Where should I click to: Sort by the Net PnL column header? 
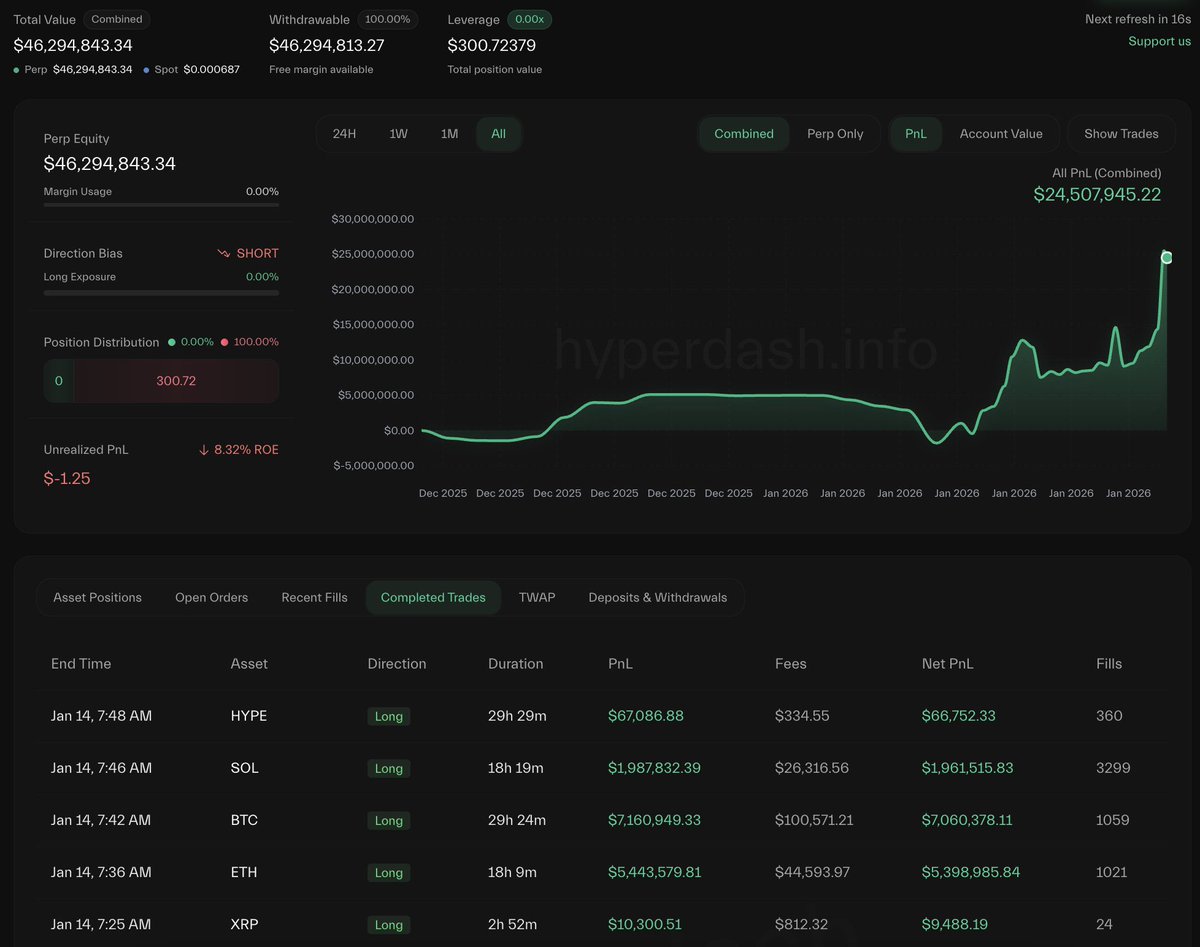[x=947, y=664]
